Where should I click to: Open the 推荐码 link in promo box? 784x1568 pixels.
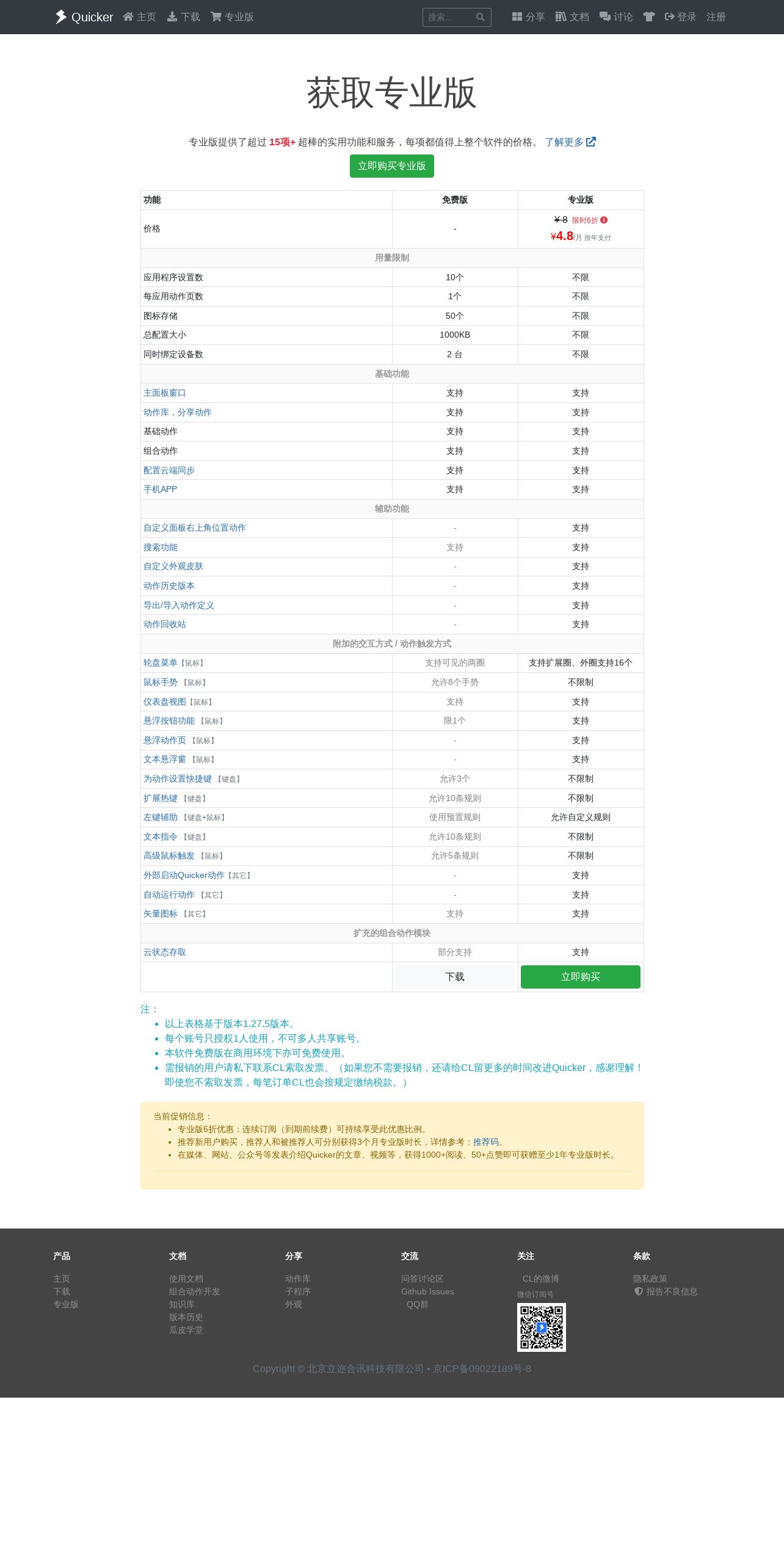click(486, 1142)
